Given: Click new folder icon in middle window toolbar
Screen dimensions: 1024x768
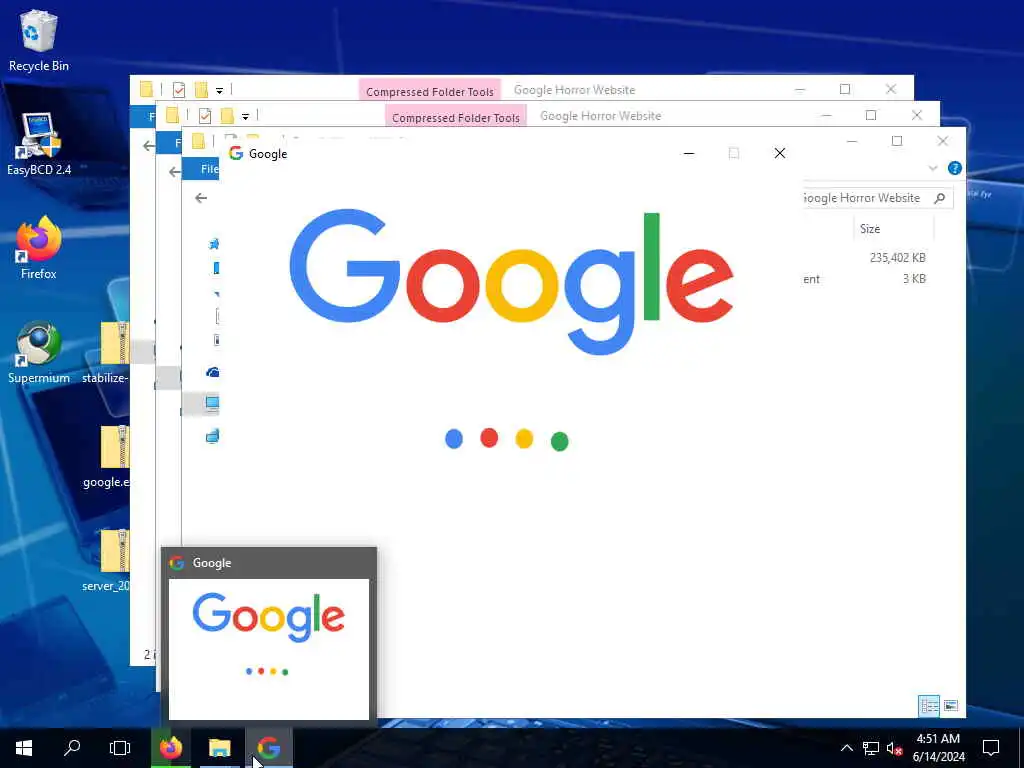Looking at the screenshot, I should tap(227, 116).
